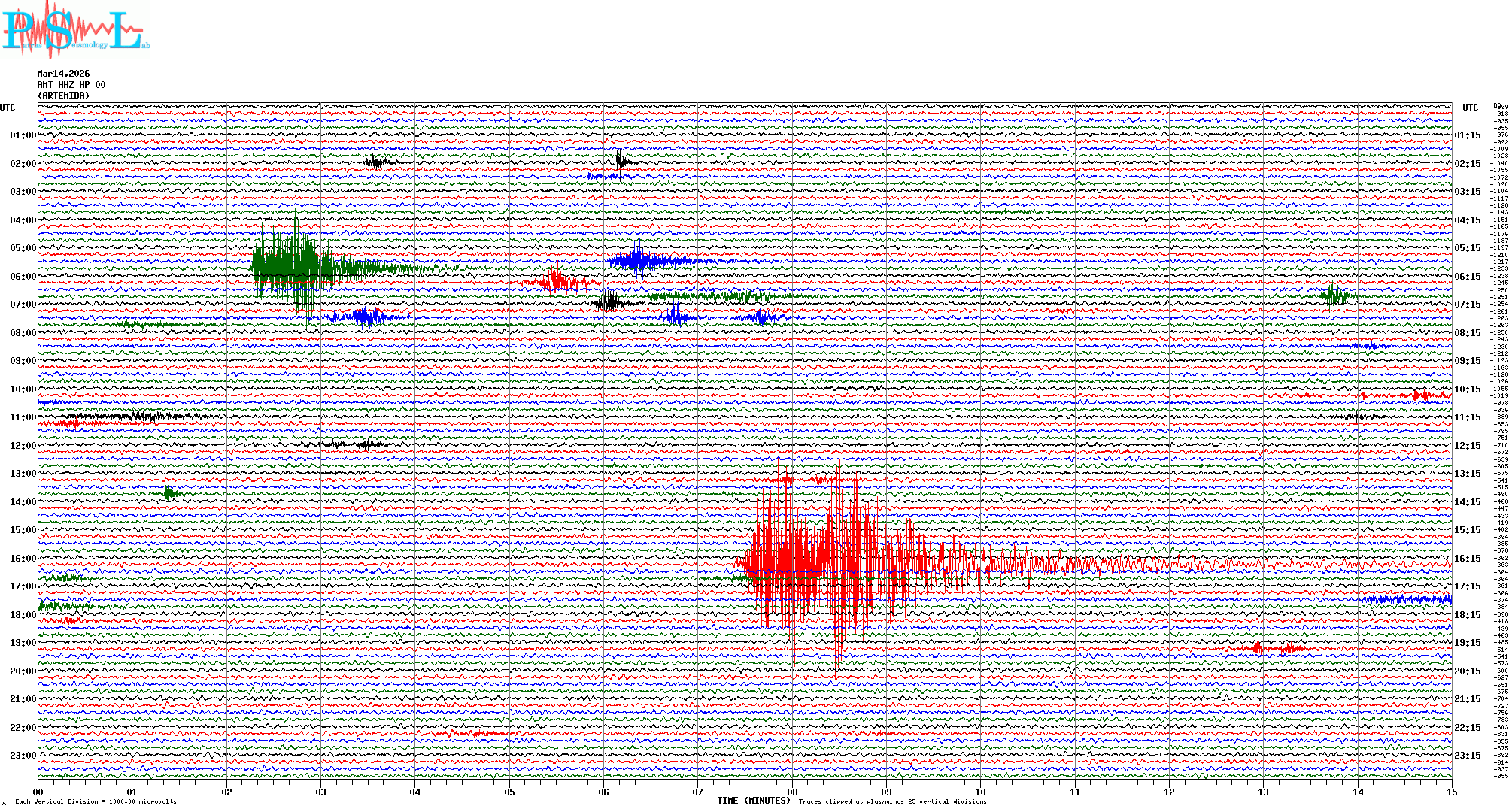
Task: Select the 16:00 hour label on left axis
Action: tap(23, 559)
